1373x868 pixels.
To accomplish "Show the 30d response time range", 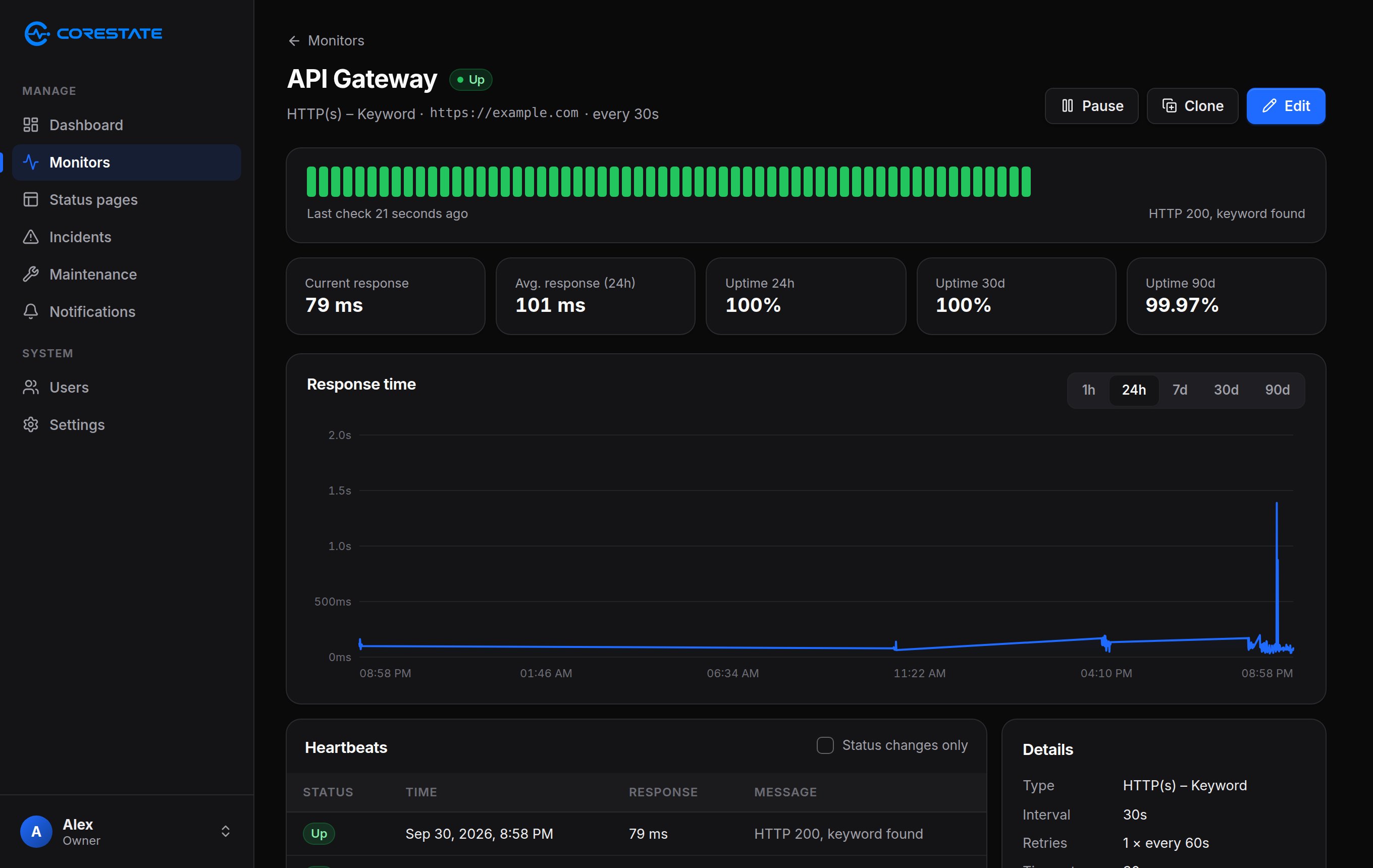I will click(x=1226, y=391).
